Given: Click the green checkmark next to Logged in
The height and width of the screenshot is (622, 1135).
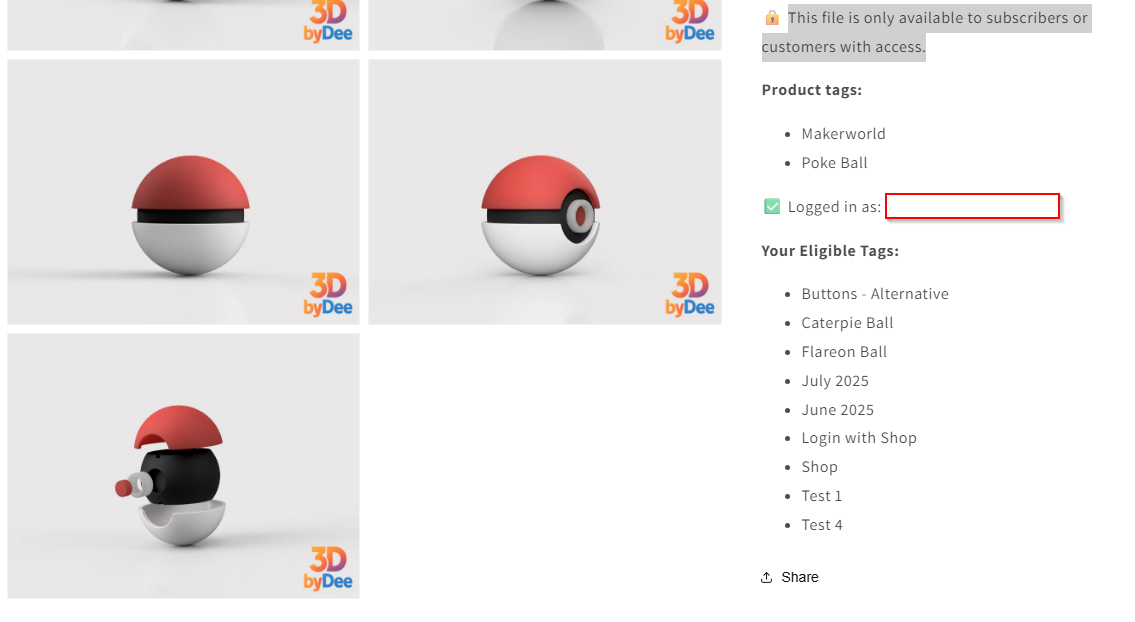Looking at the screenshot, I should tap(772, 206).
